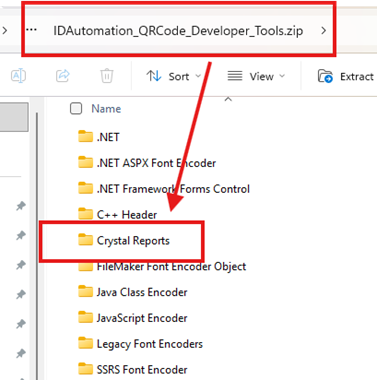Click the Crystal Reports folder icon
Screen dimensions: 377x380
[85, 240]
